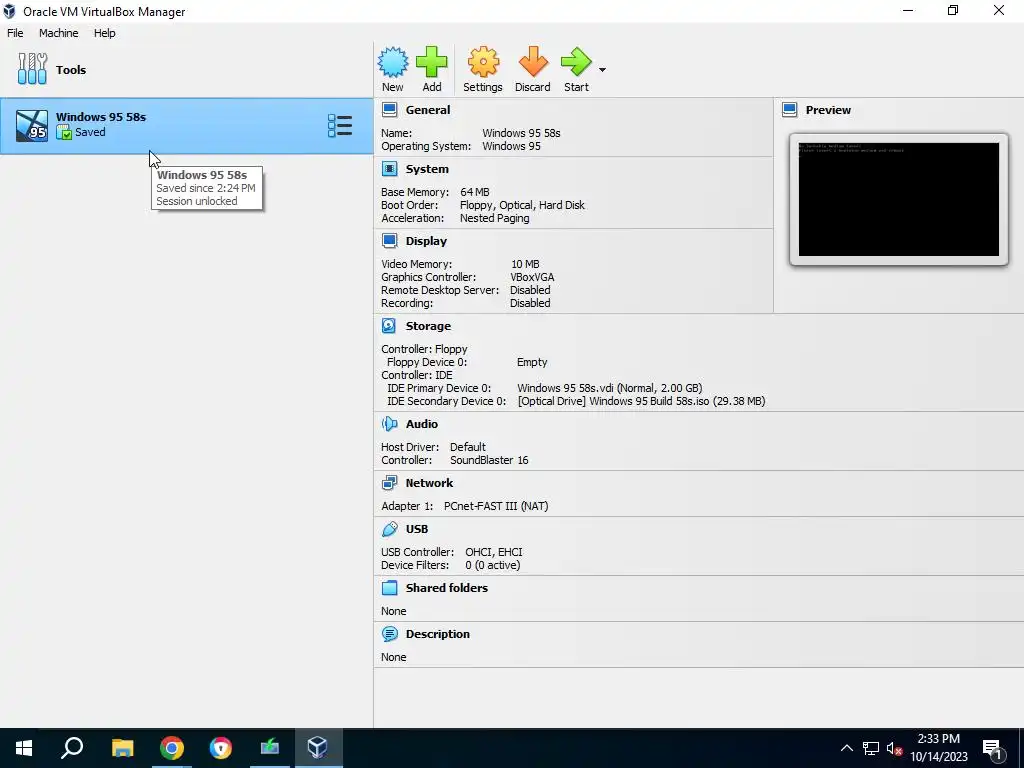Click the VBoxVGA graphics controller value
The image size is (1024, 768).
[x=532, y=277]
